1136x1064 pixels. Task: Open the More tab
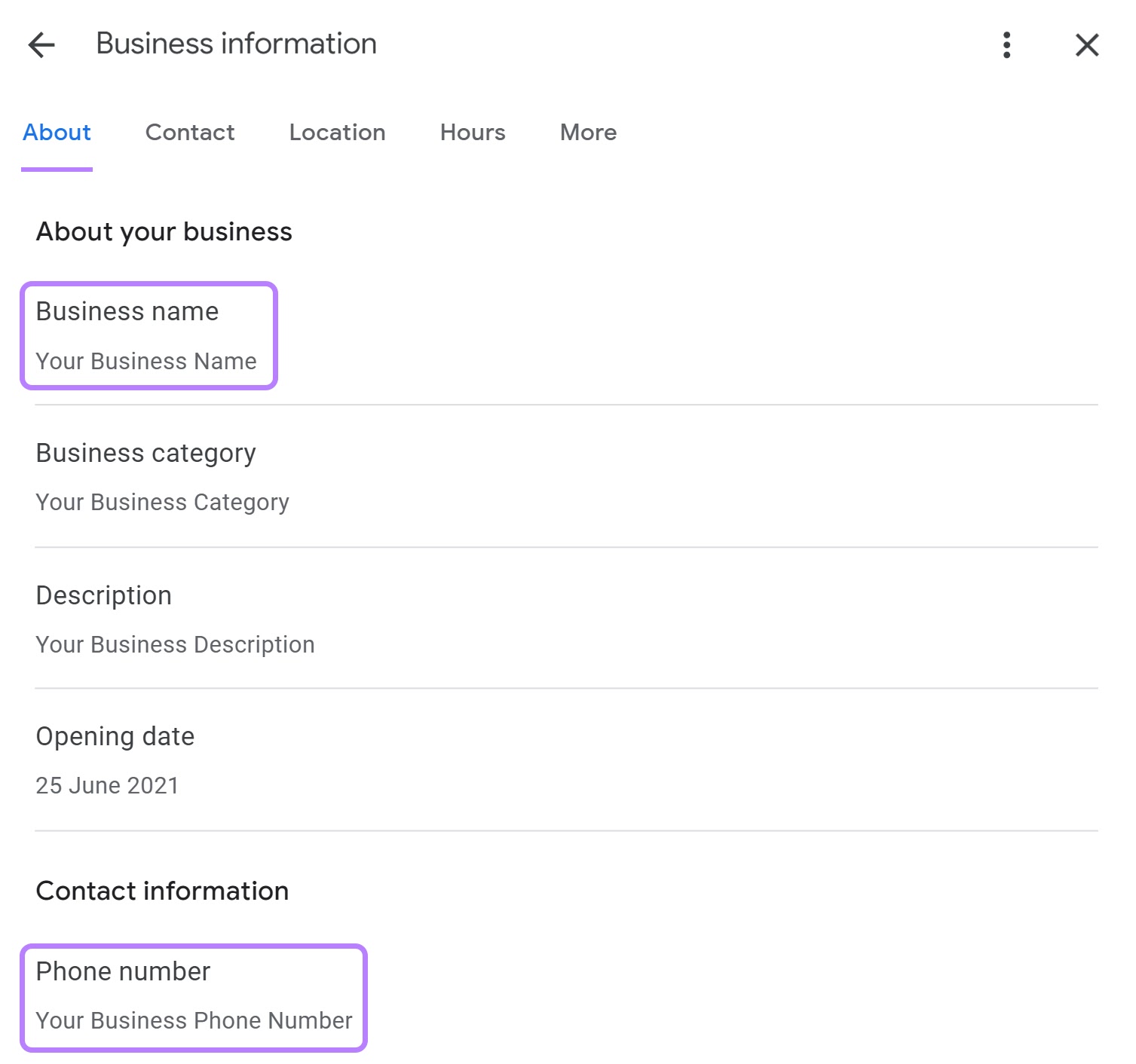tap(587, 133)
